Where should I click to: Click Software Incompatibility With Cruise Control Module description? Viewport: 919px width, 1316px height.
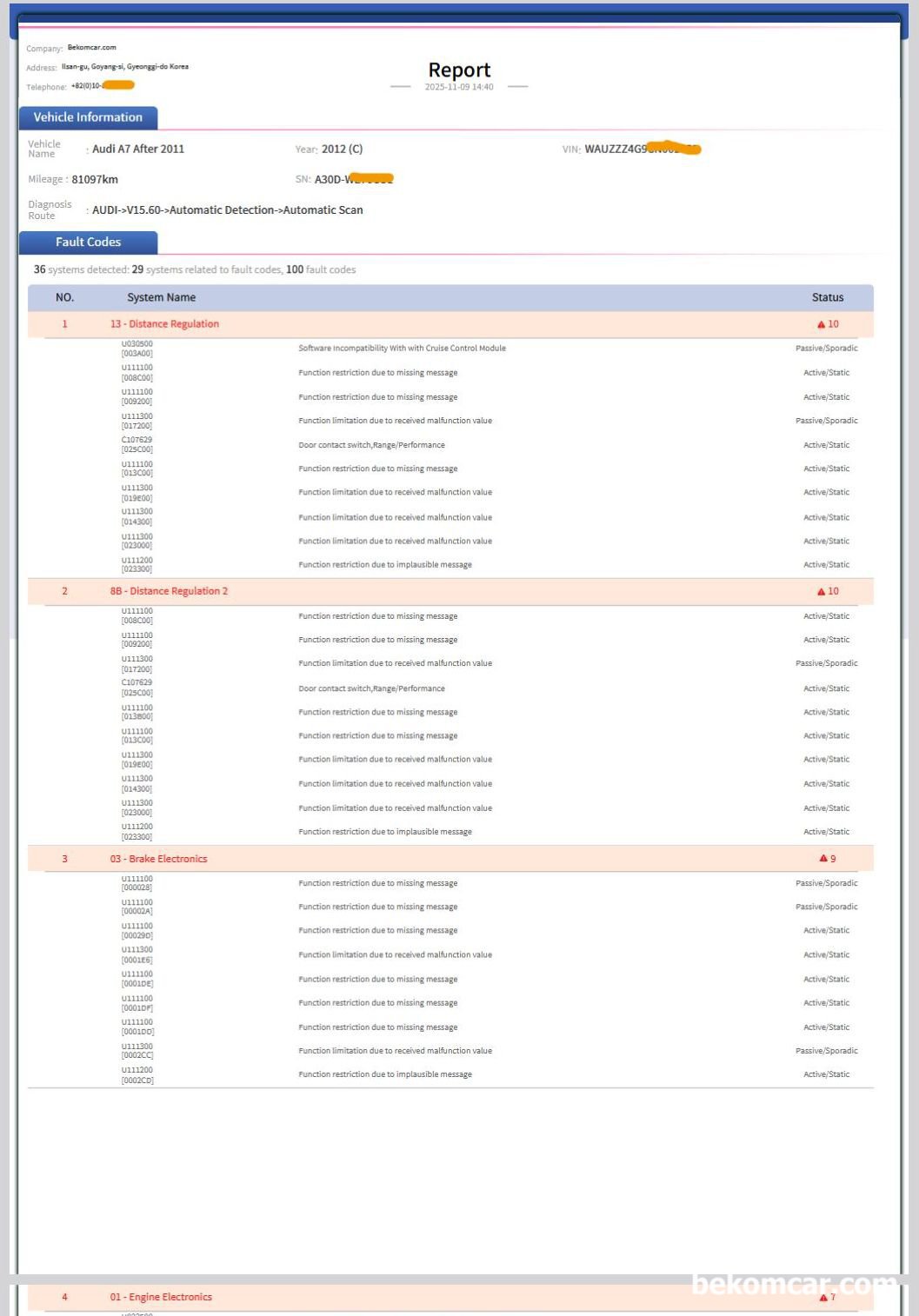pos(402,349)
